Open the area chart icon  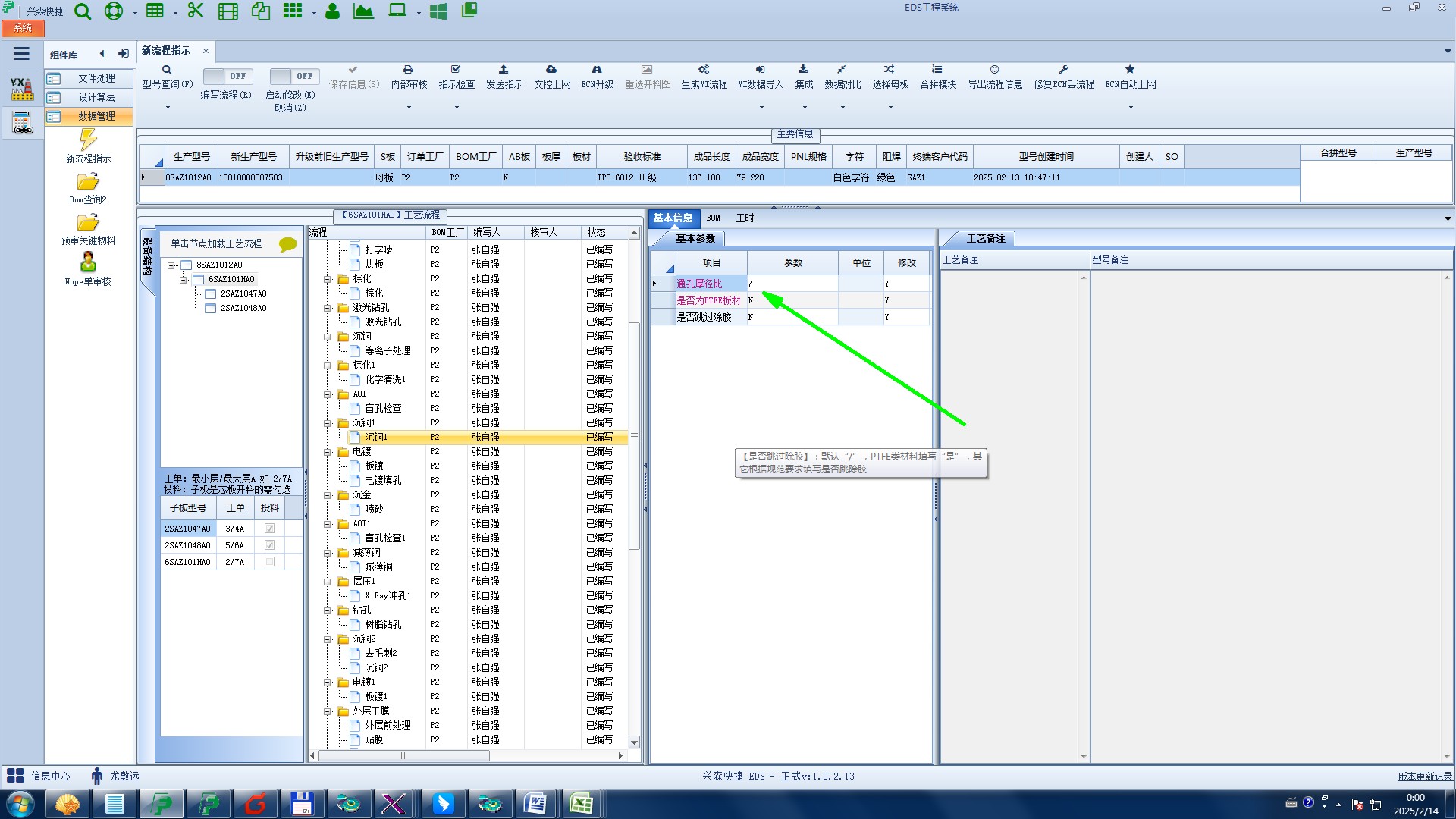pos(363,11)
